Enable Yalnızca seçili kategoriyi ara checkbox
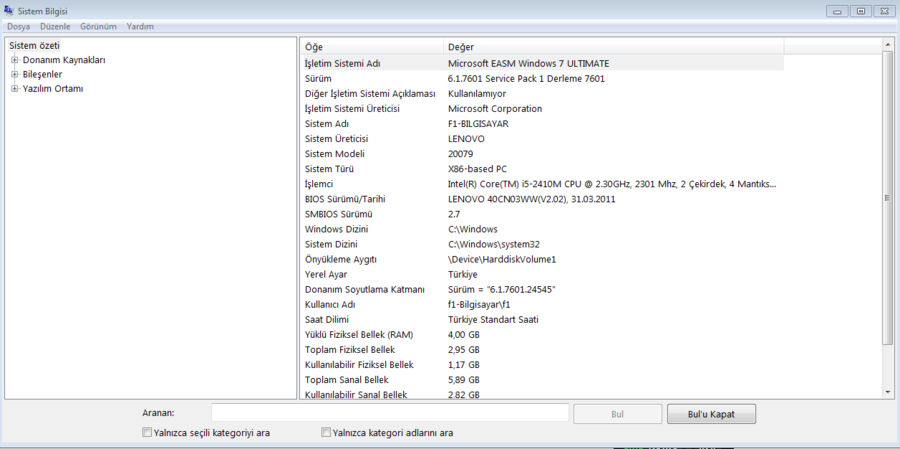This screenshot has width=900, height=449. pyautogui.click(x=147, y=432)
